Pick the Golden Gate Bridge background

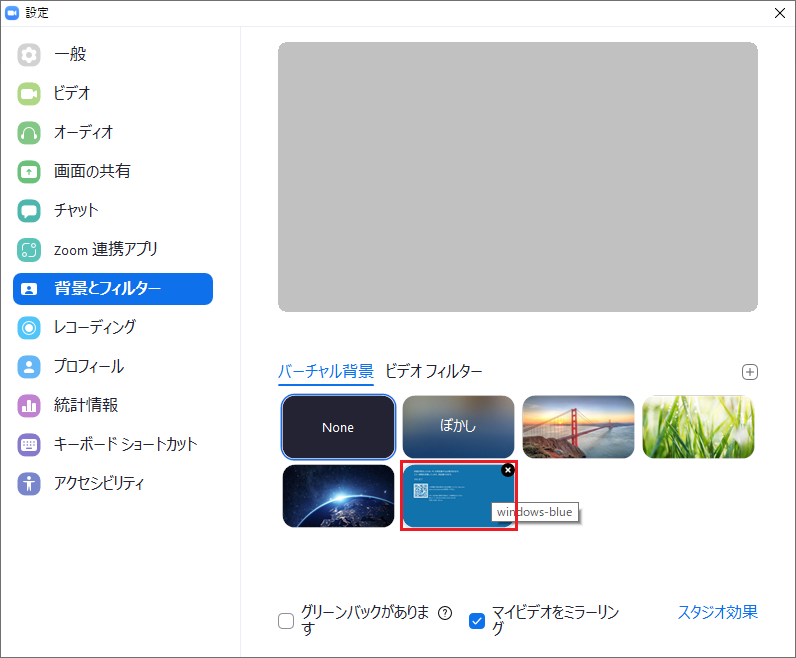coord(578,427)
